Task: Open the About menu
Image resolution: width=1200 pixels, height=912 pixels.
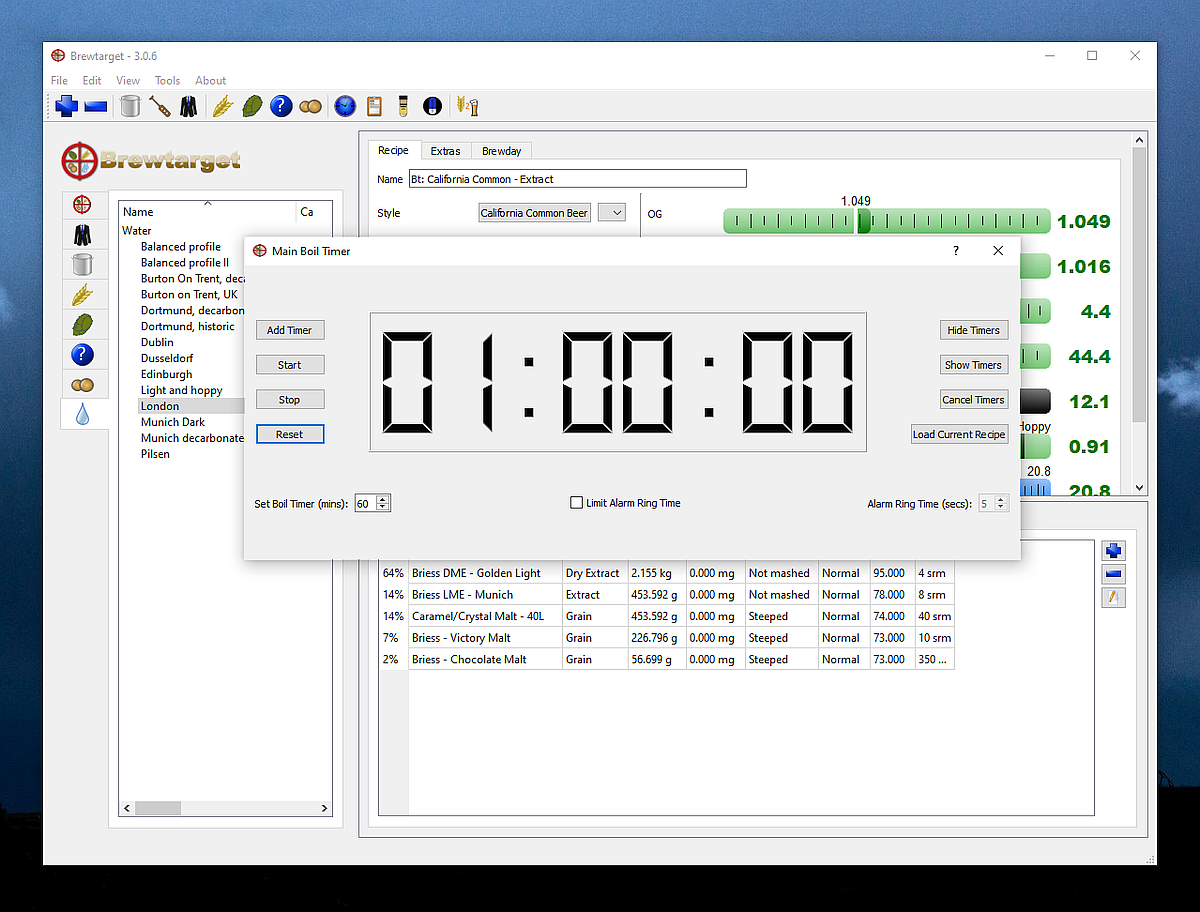Action: 210,81
